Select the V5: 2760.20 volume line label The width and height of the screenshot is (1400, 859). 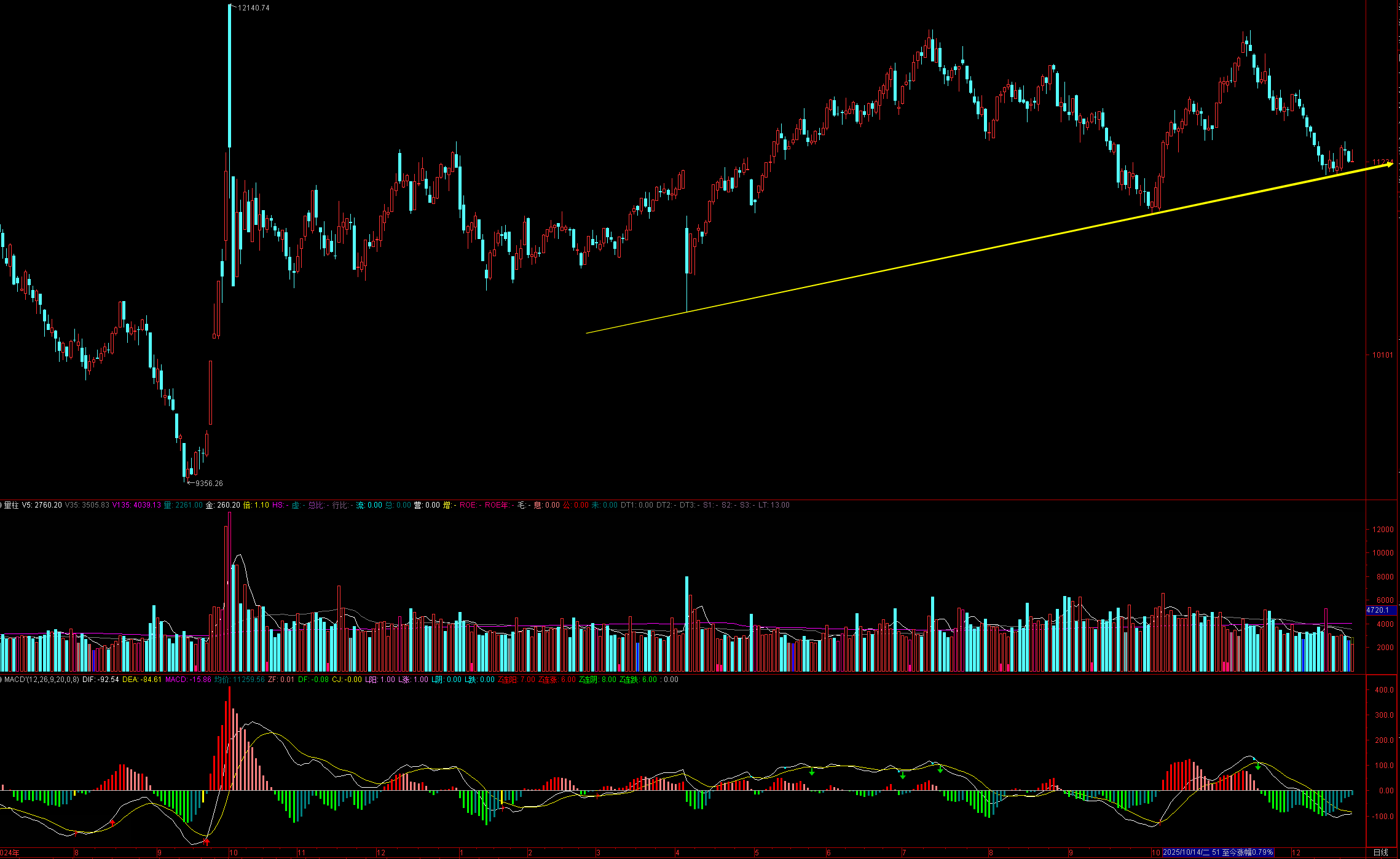pos(42,505)
